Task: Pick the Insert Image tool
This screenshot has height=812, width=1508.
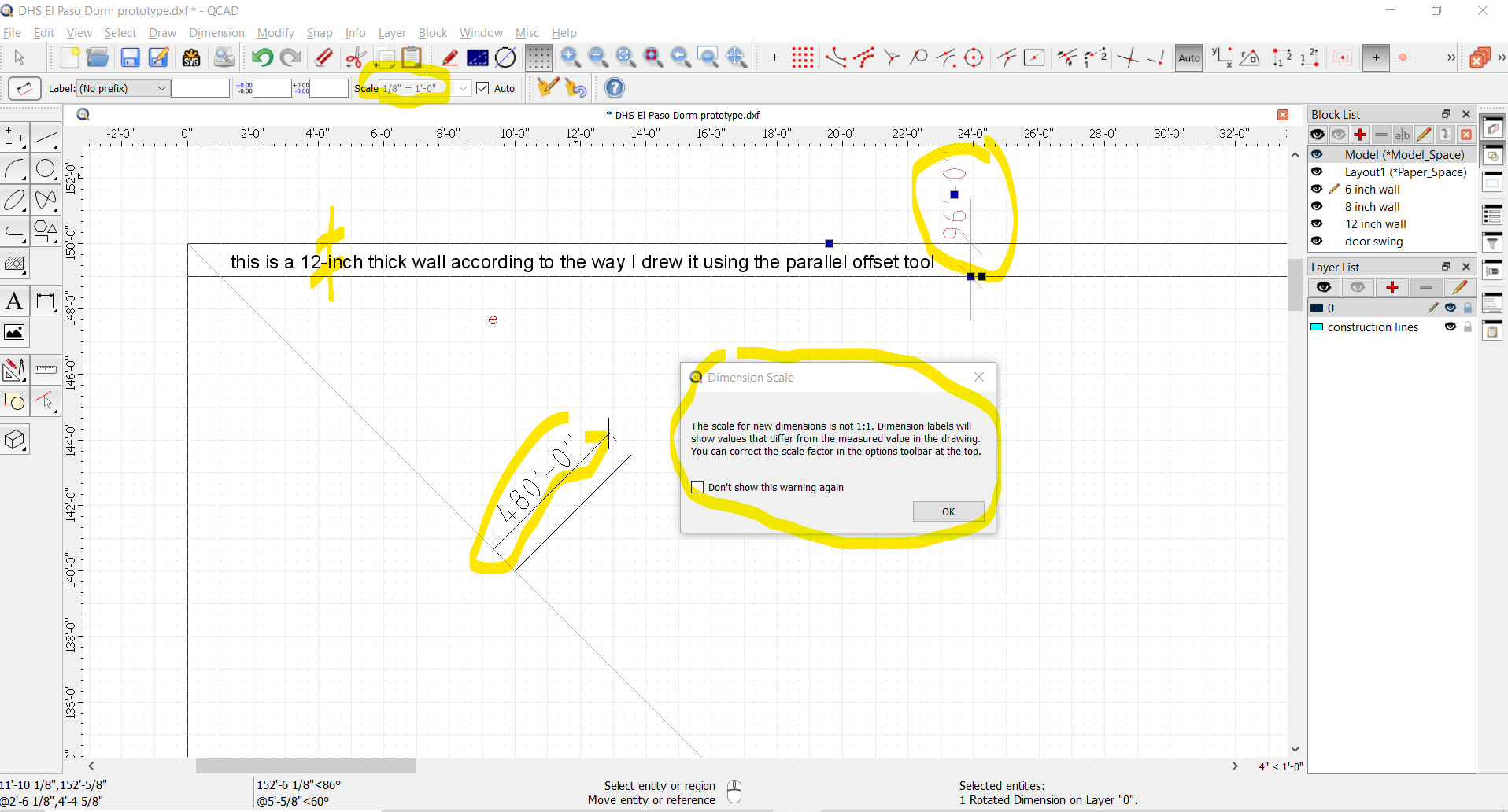Action: (x=14, y=332)
